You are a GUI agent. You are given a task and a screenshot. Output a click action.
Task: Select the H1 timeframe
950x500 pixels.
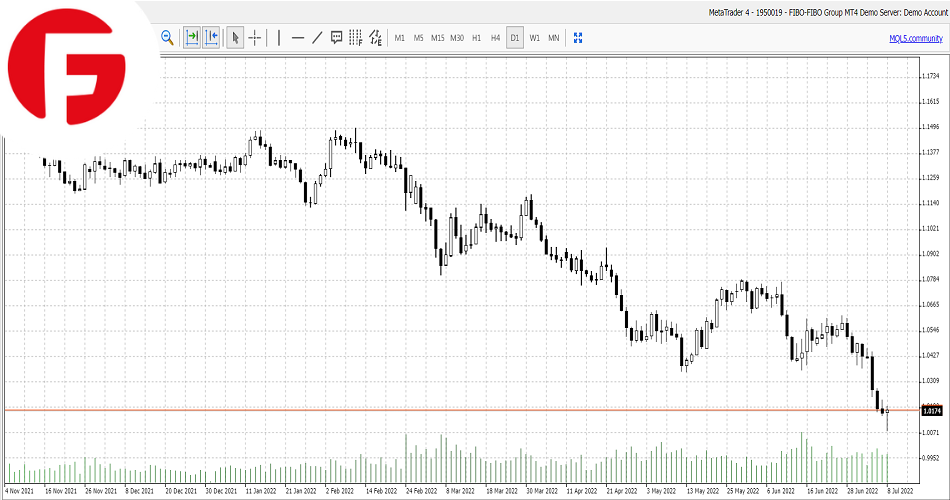coord(476,38)
